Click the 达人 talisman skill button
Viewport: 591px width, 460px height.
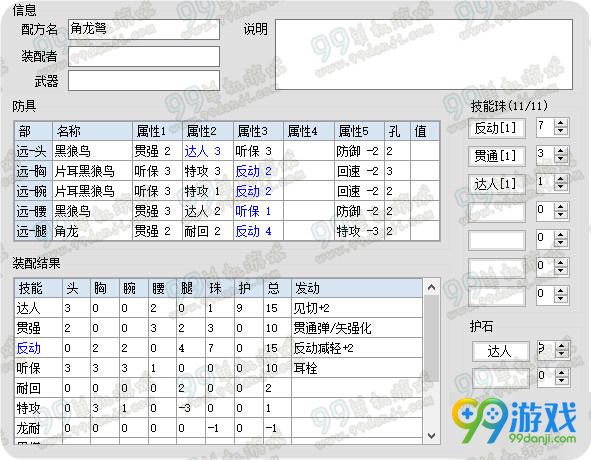501,351
